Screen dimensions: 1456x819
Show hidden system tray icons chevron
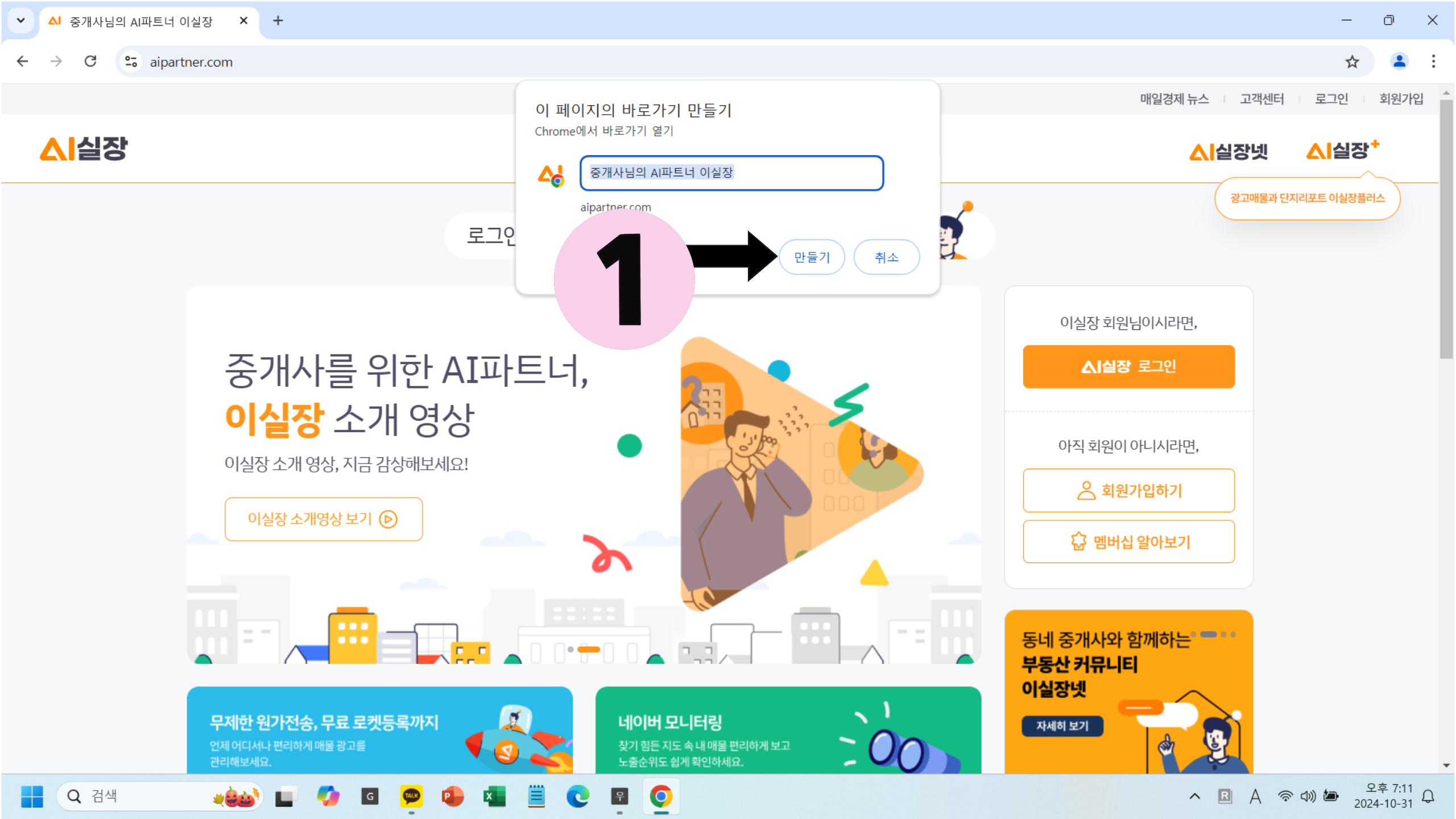click(1194, 796)
